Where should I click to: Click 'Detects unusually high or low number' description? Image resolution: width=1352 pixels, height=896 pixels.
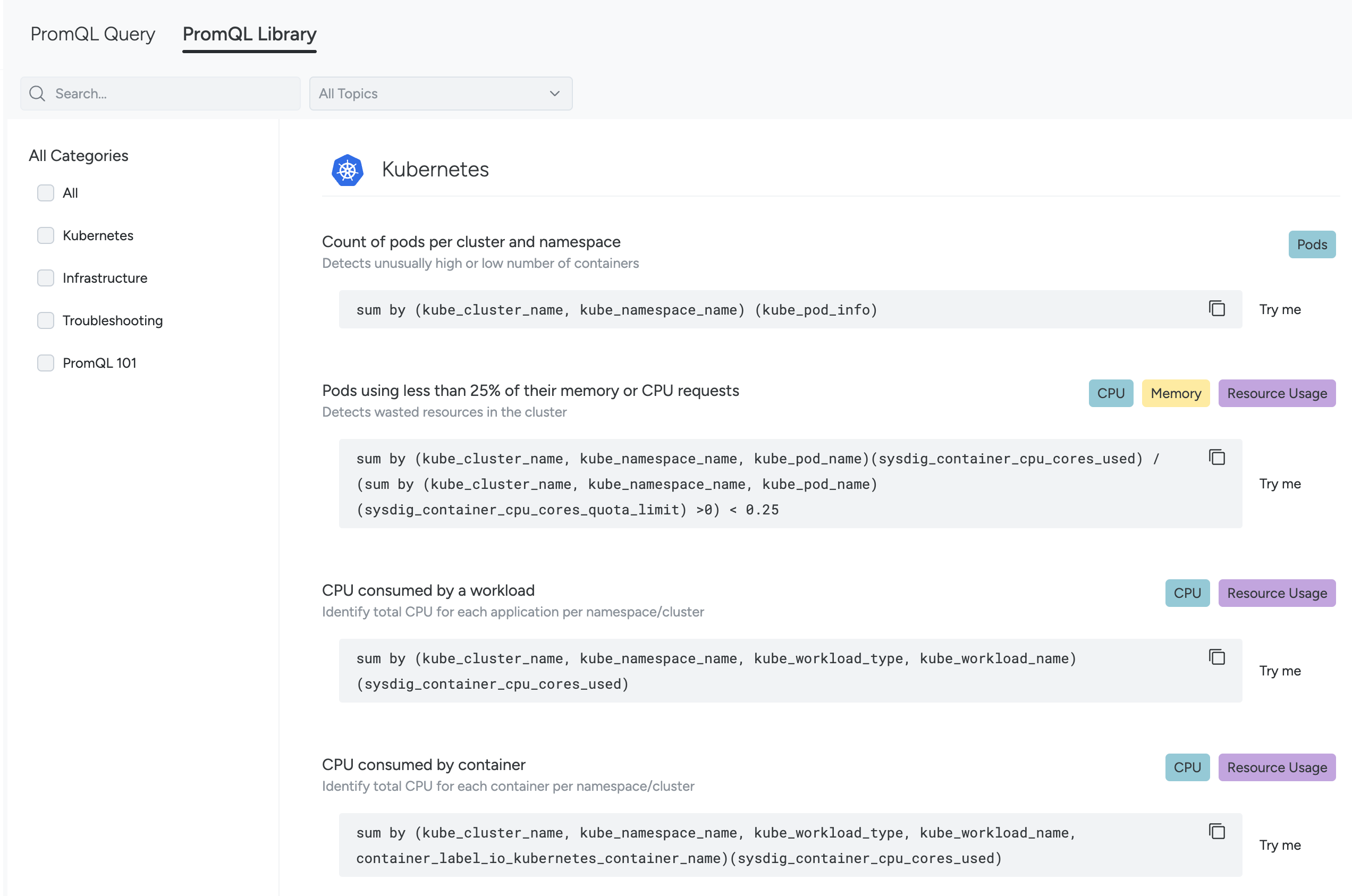[x=480, y=264]
